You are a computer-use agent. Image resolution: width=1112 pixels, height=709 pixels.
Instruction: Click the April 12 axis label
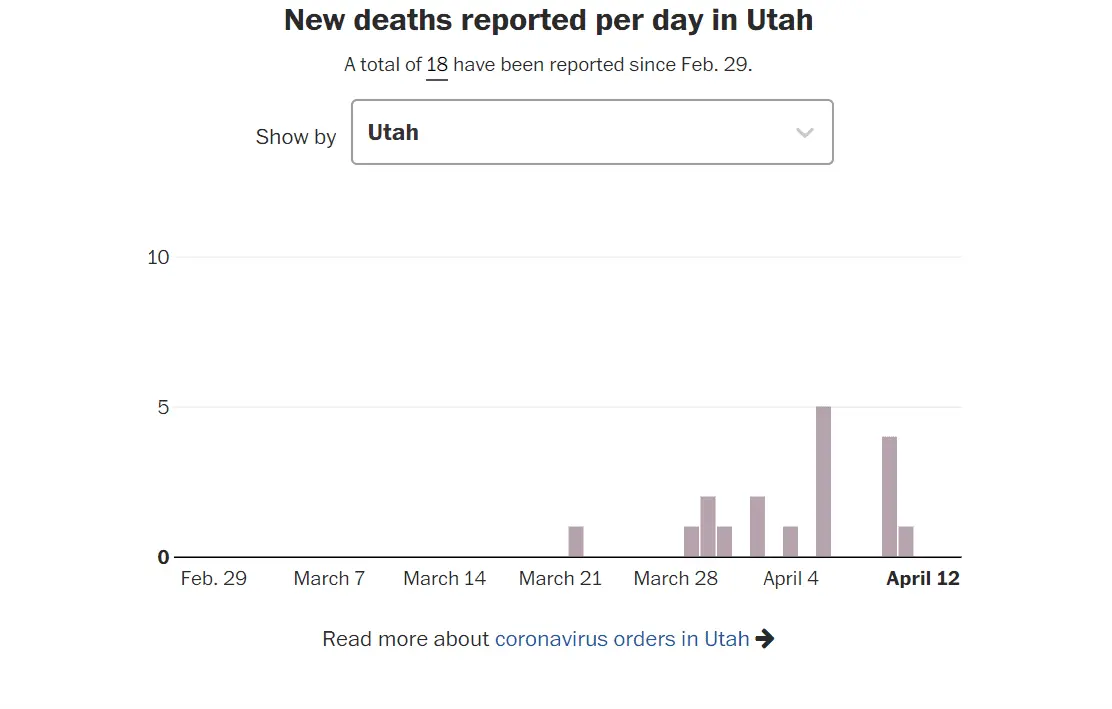922,579
